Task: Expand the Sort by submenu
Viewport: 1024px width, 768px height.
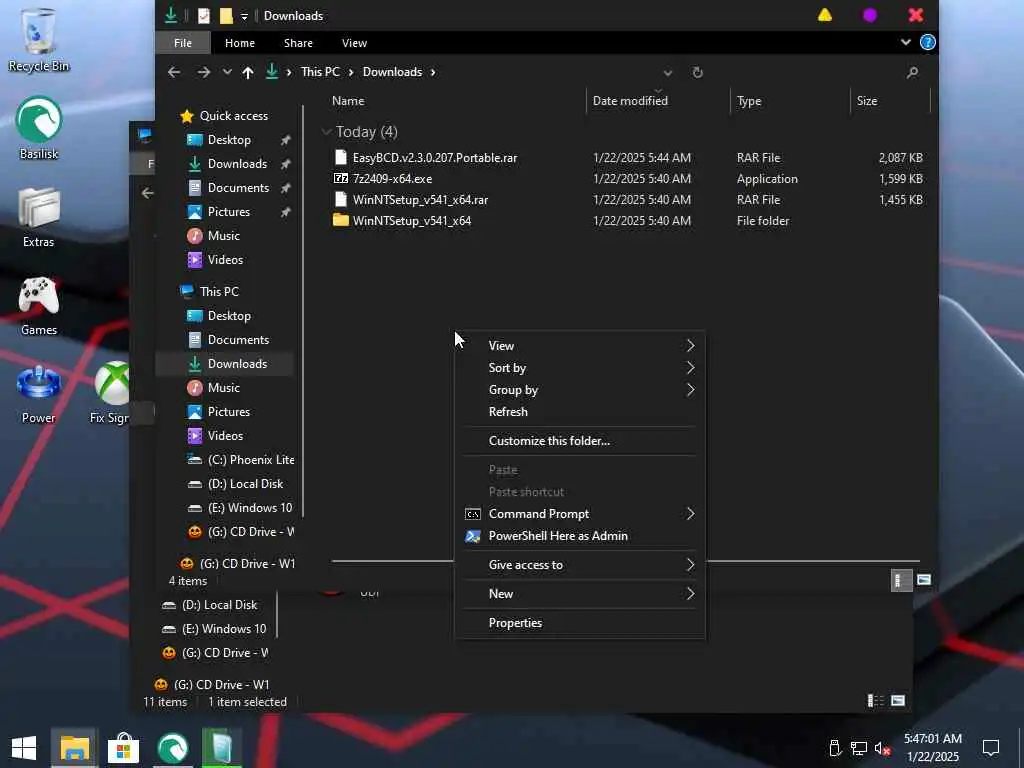Action: 580,368
